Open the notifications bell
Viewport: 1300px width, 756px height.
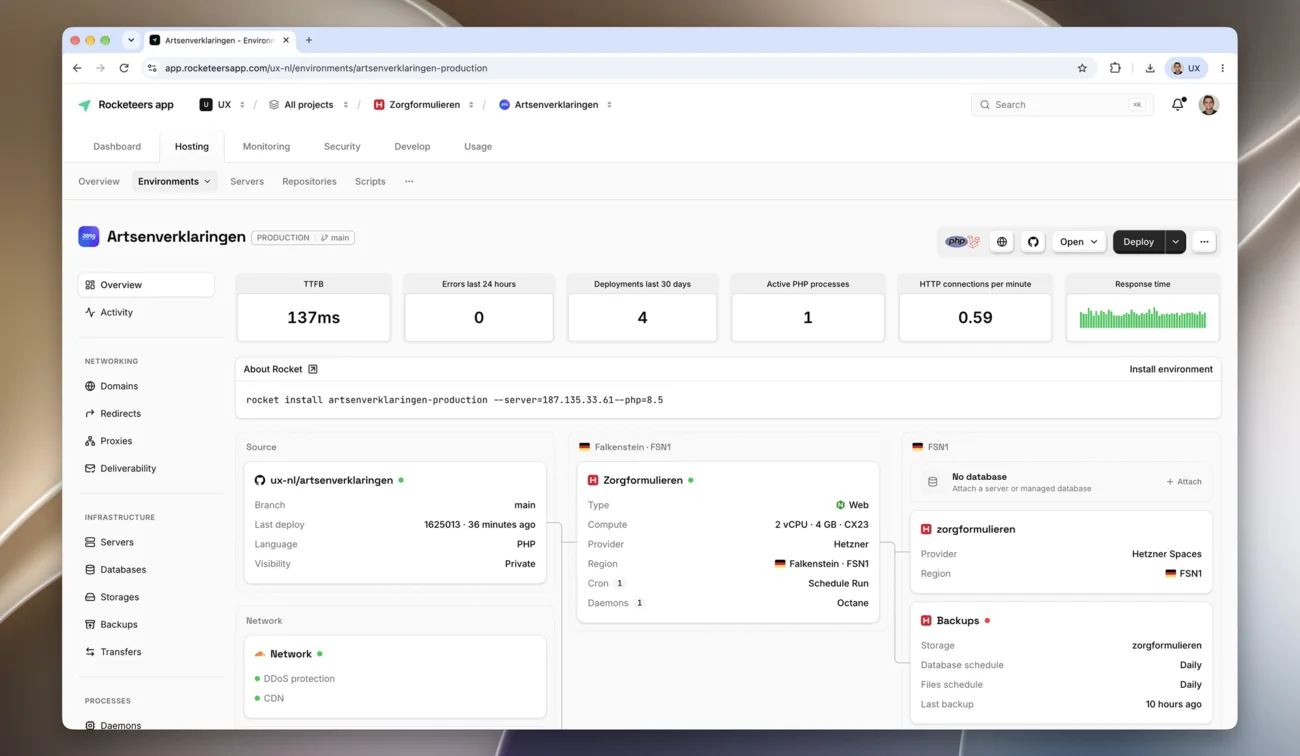pos(1178,104)
